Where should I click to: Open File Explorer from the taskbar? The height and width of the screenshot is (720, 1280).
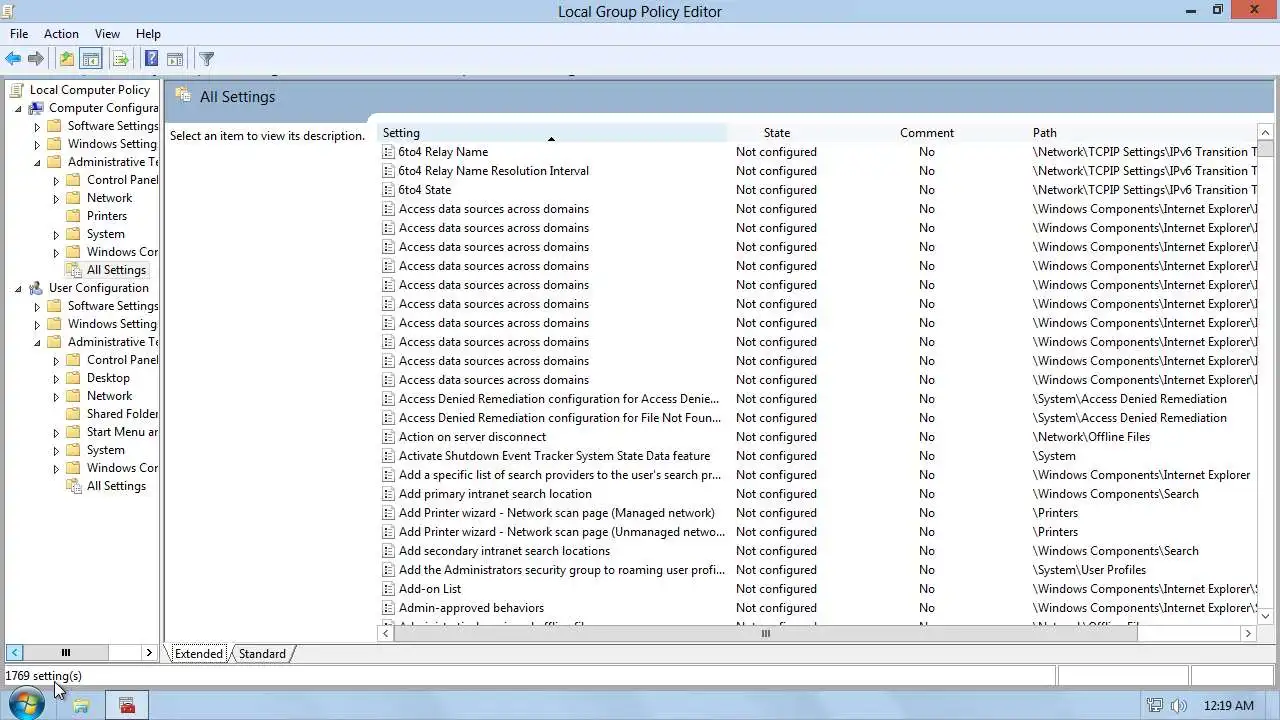(x=81, y=705)
